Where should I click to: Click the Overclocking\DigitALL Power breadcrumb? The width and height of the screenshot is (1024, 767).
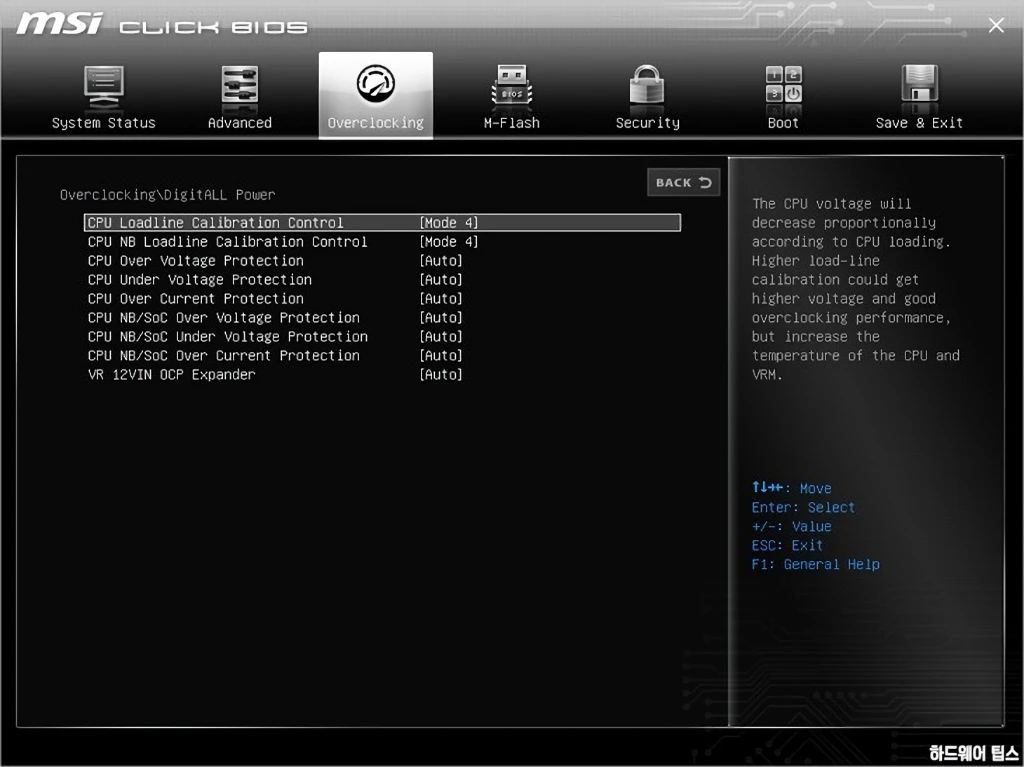[x=167, y=195]
